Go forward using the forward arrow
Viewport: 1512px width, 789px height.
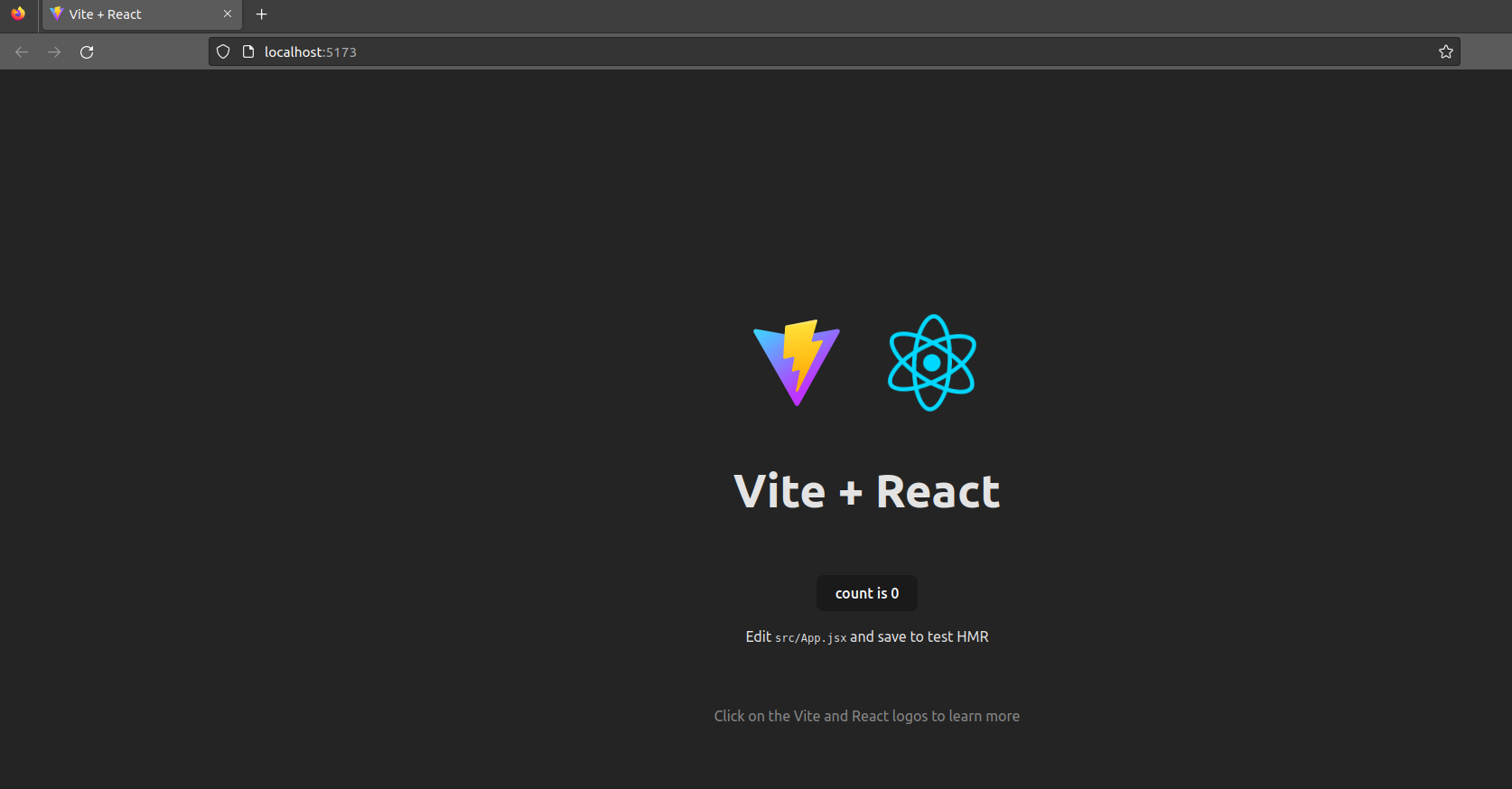(54, 52)
